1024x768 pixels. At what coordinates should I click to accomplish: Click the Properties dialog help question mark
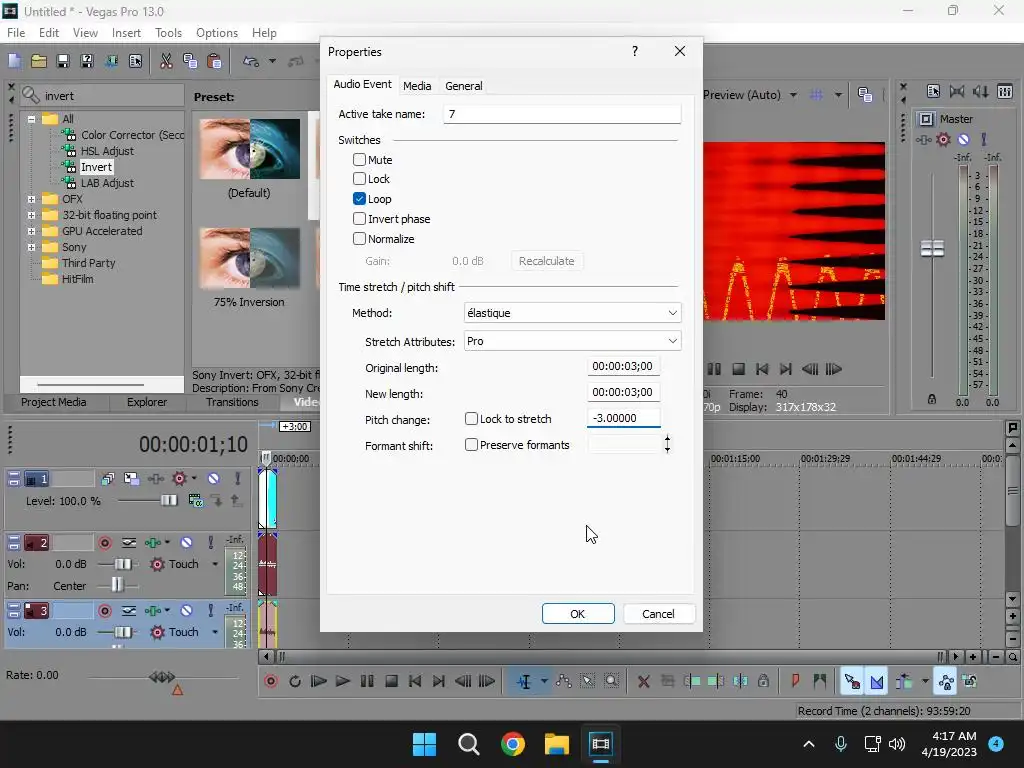click(x=635, y=51)
